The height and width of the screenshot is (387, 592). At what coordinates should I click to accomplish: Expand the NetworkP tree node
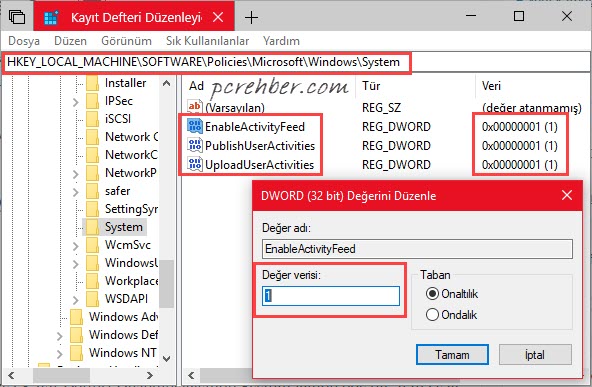coord(76,174)
